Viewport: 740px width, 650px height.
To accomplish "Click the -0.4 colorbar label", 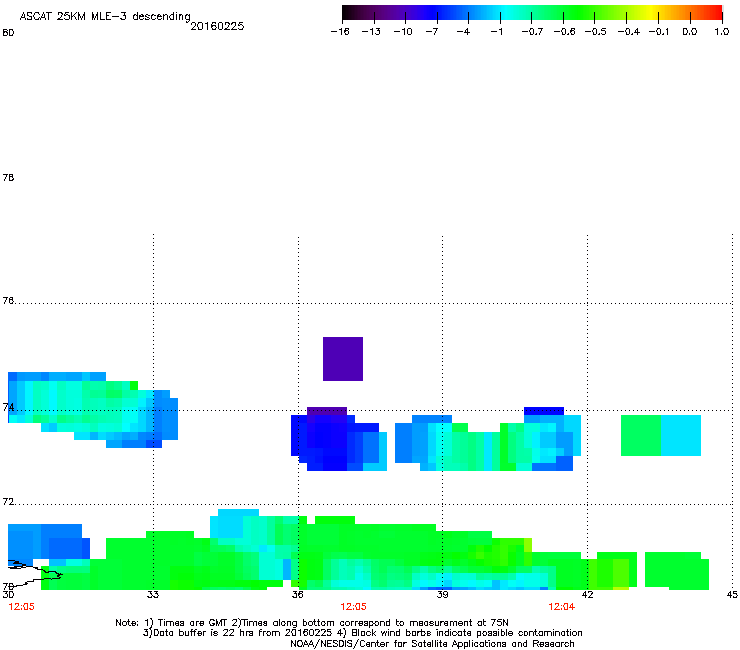I will pyautogui.click(x=629, y=32).
